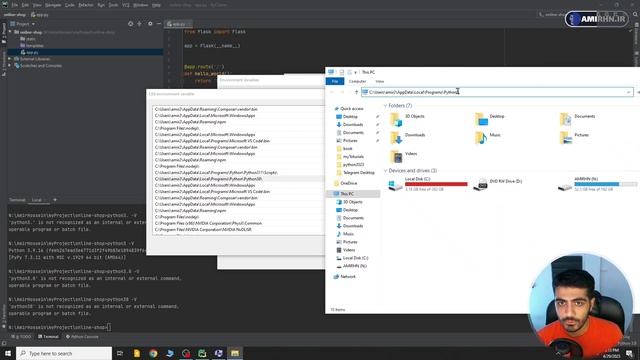
Task: Open Computer ribbon tab in File Explorer
Action: click(358, 81)
